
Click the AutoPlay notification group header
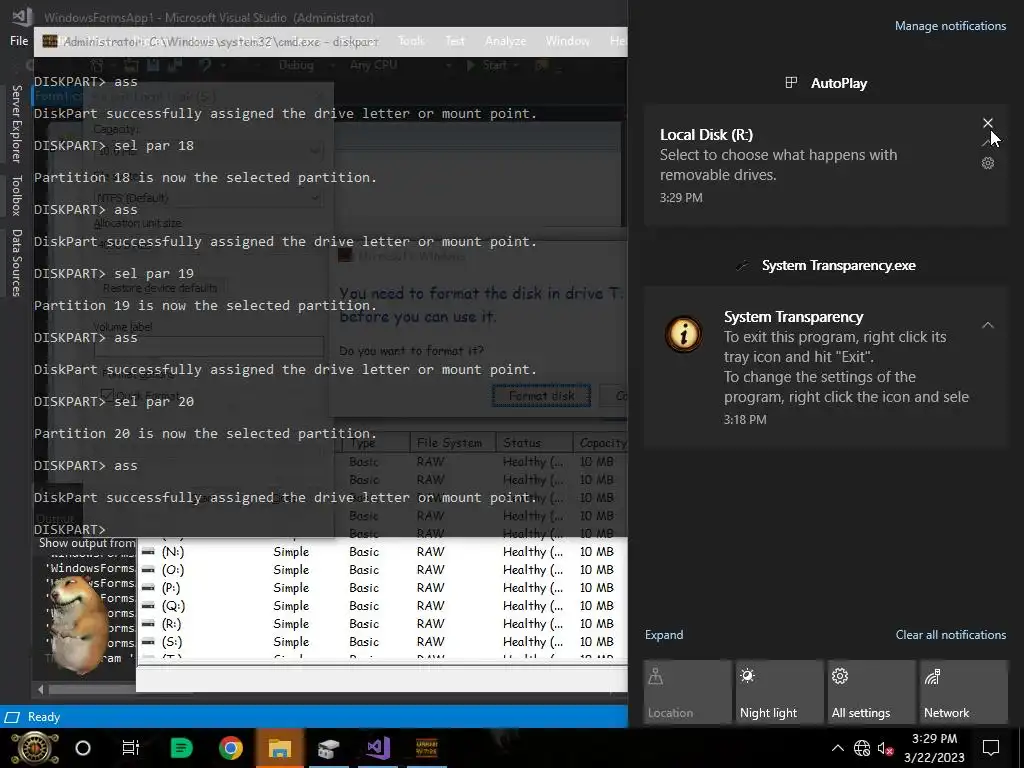pos(826,83)
